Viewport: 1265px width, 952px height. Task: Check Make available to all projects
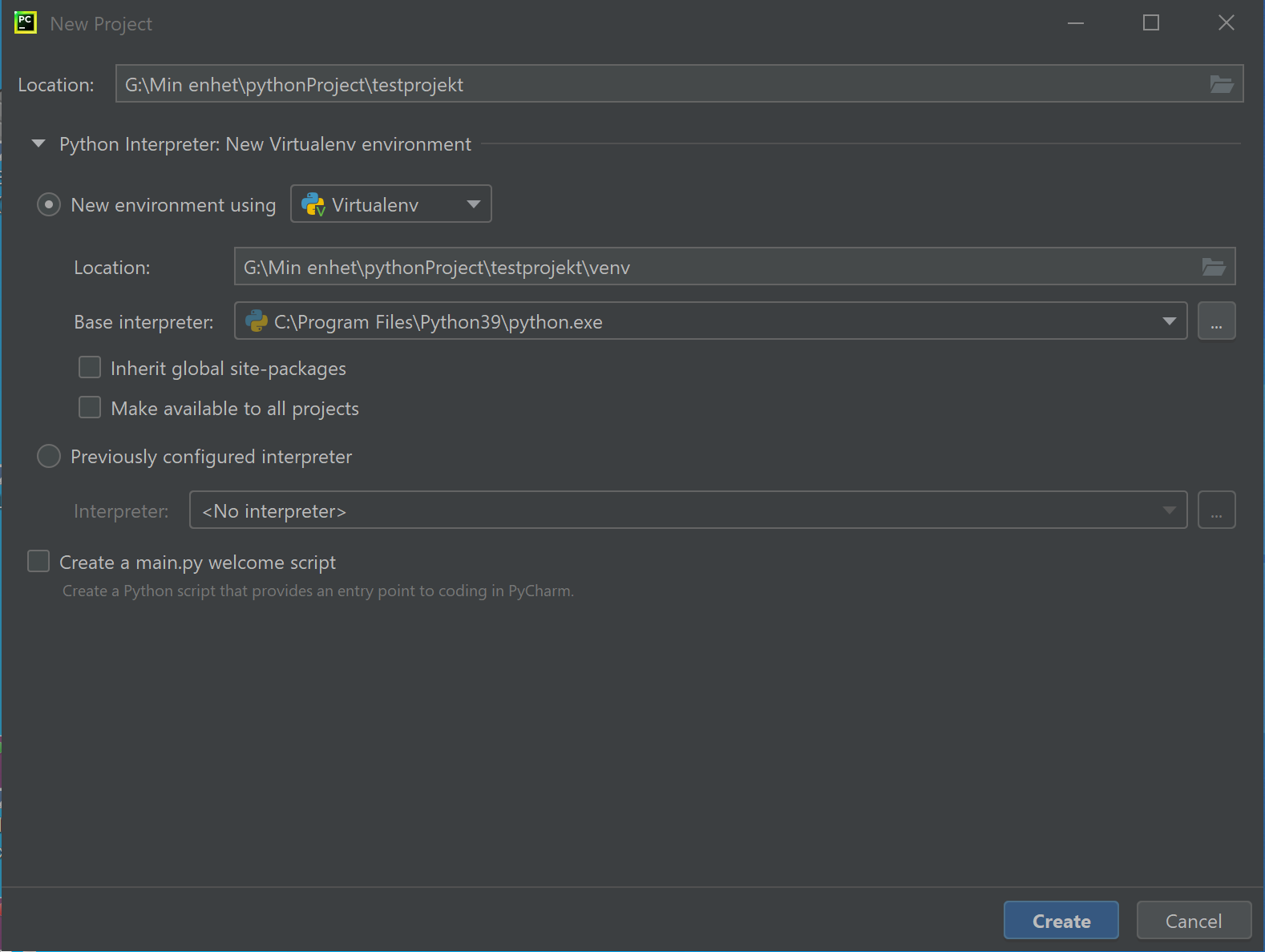(90, 408)
